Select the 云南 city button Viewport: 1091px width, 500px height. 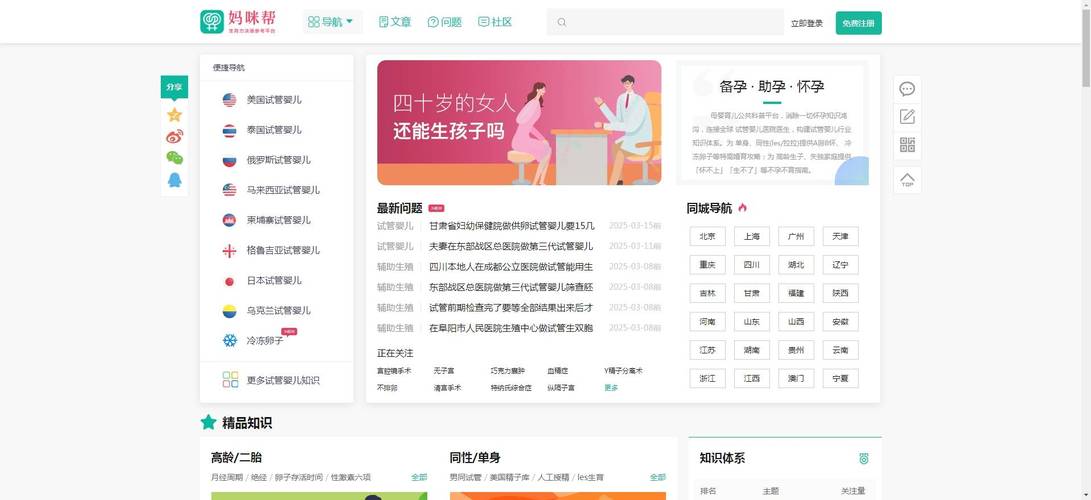tap(841, 350)
